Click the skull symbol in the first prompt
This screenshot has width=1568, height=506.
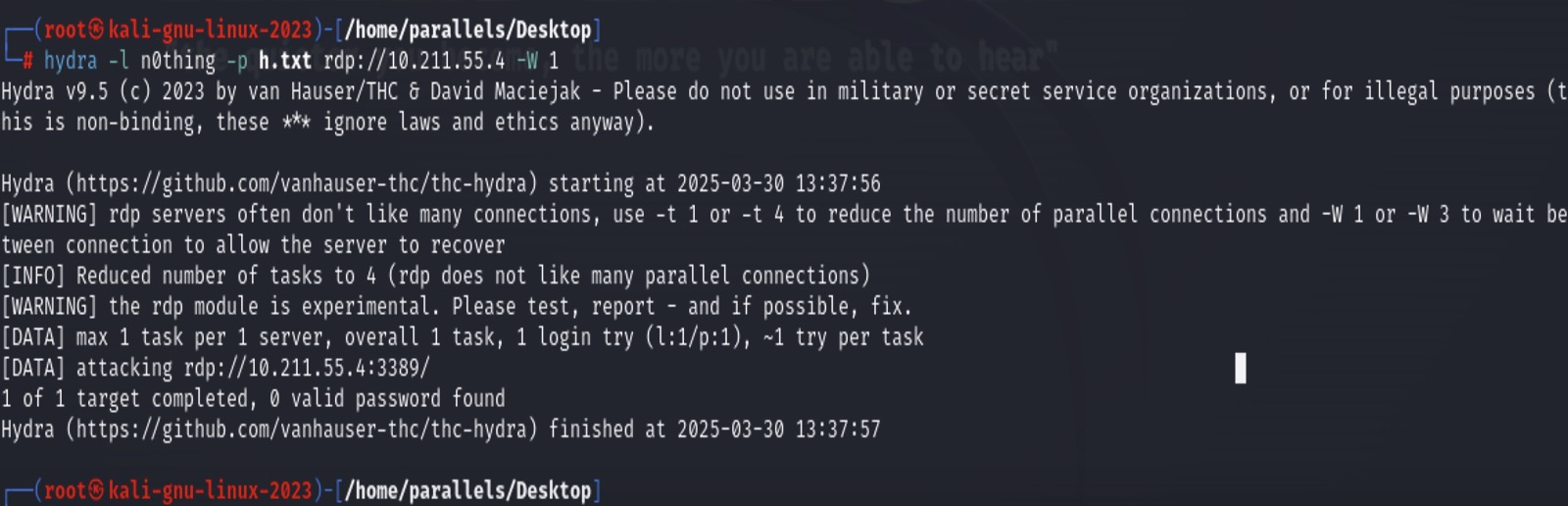tap(96, 29)
